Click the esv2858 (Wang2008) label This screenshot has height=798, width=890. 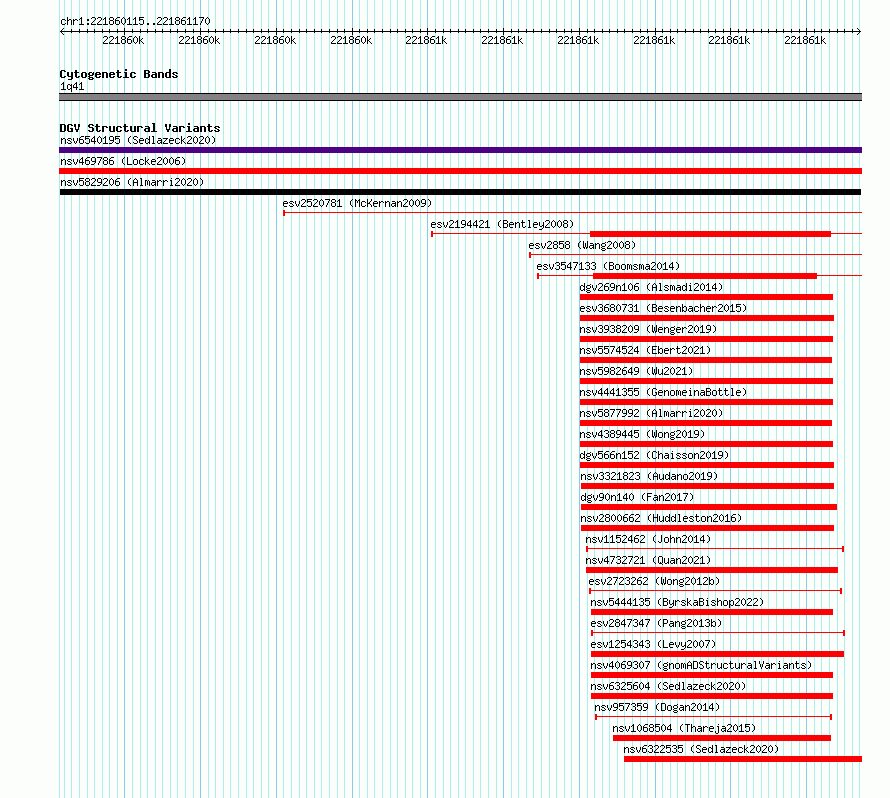(582, 245)
